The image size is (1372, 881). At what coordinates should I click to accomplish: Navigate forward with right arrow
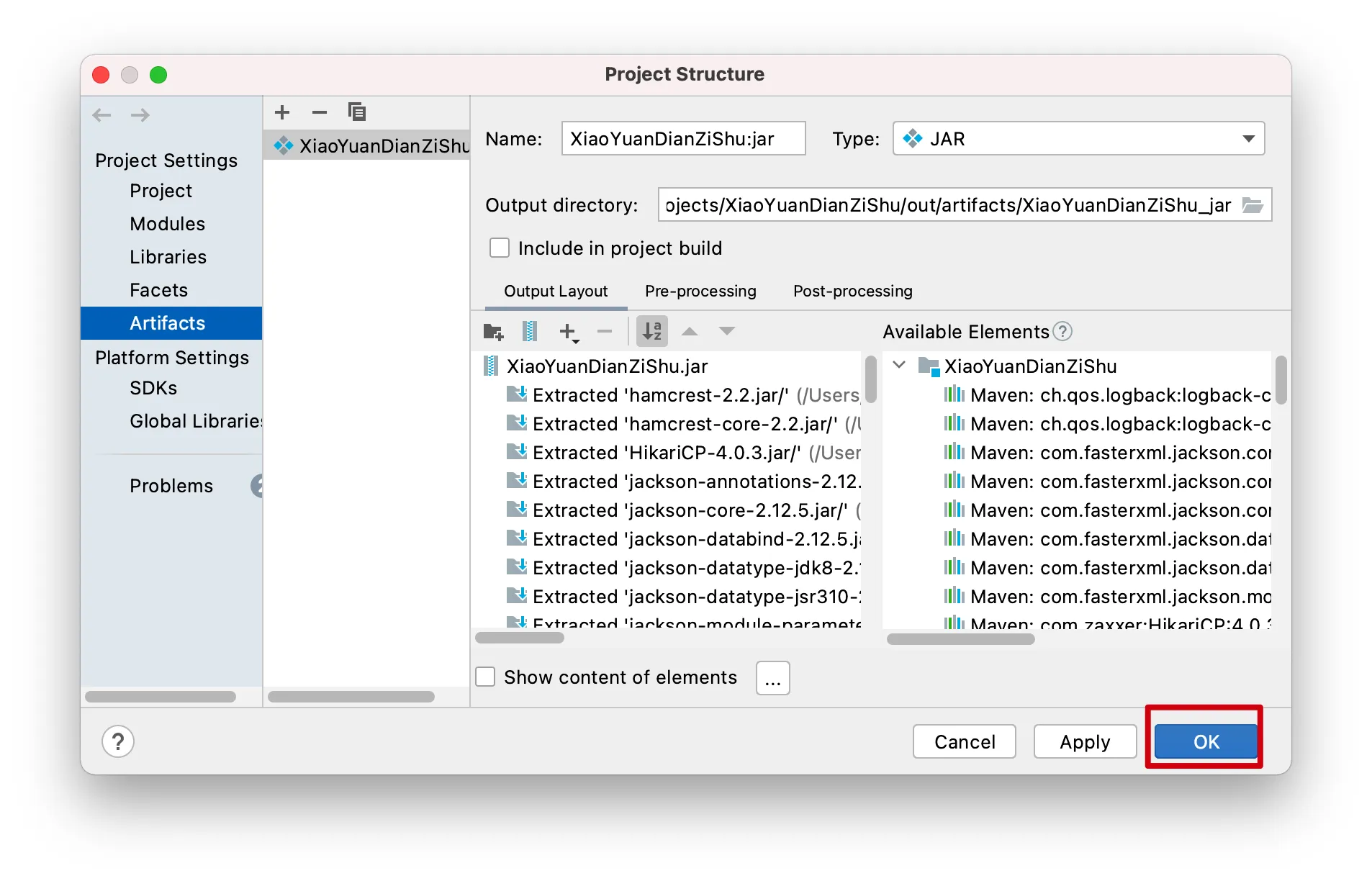click(x=140, y=115)
